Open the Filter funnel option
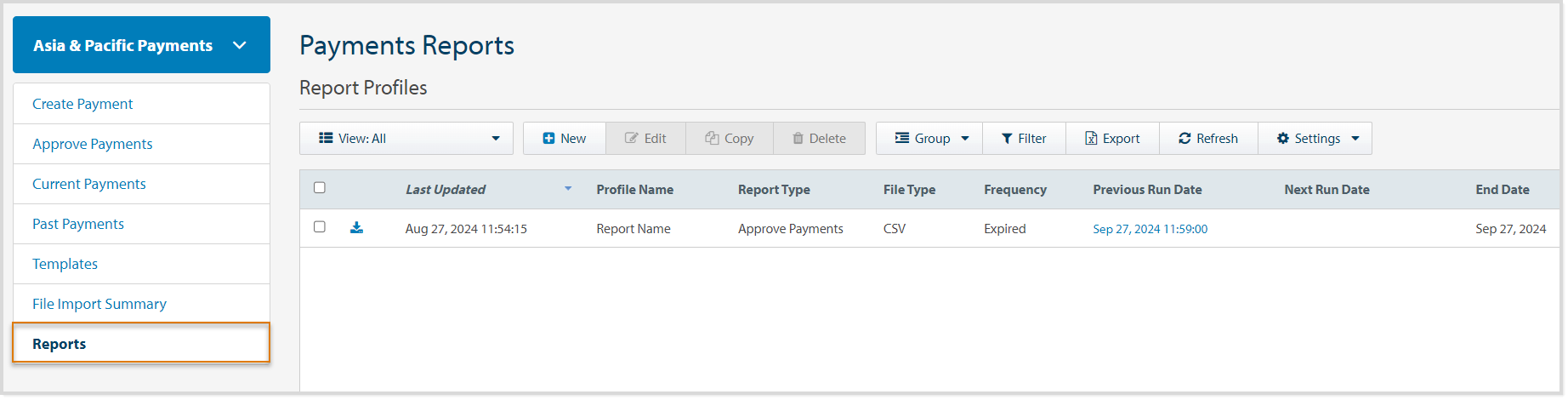 click(x=1024, y=139)
